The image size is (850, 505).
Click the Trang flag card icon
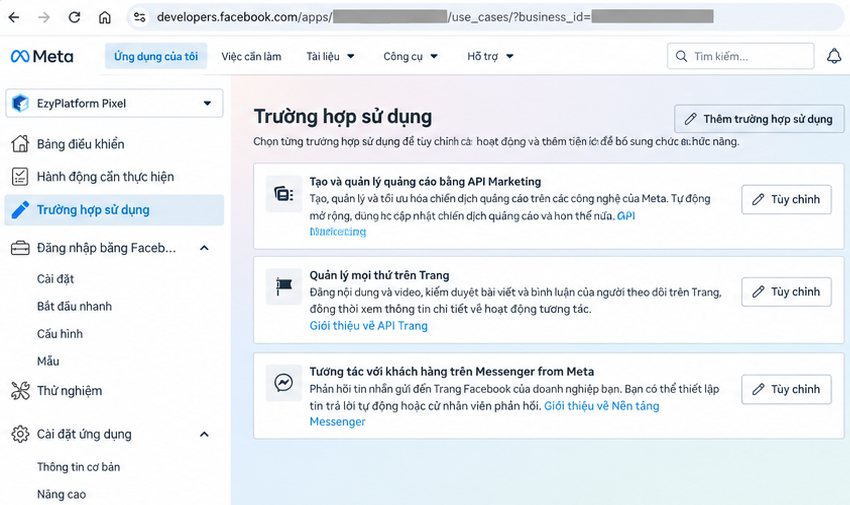(x=284, y=286)
